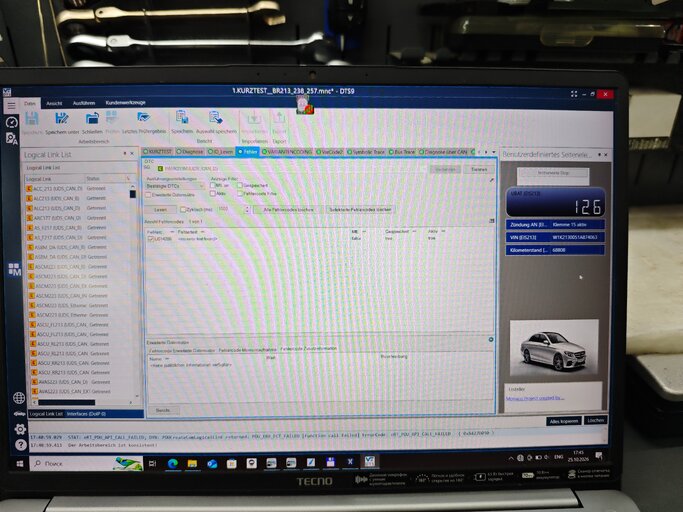Toggle the Gespeichert filter checkbox

tap(240, 186)
